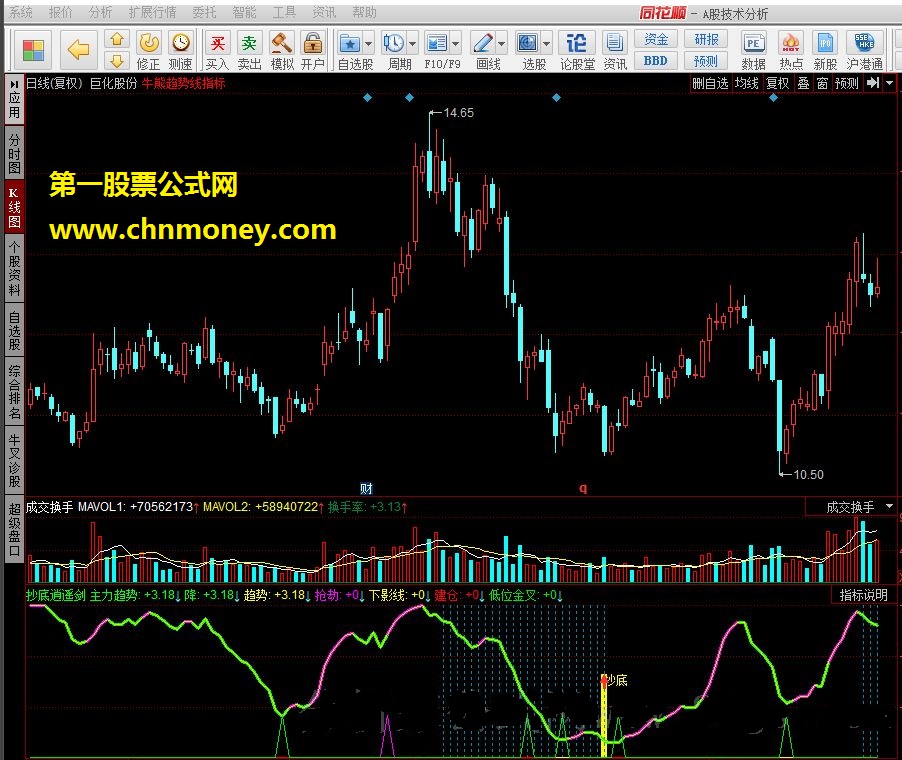Click the small up arrow toolbar icon

click(x=117, y=39)
